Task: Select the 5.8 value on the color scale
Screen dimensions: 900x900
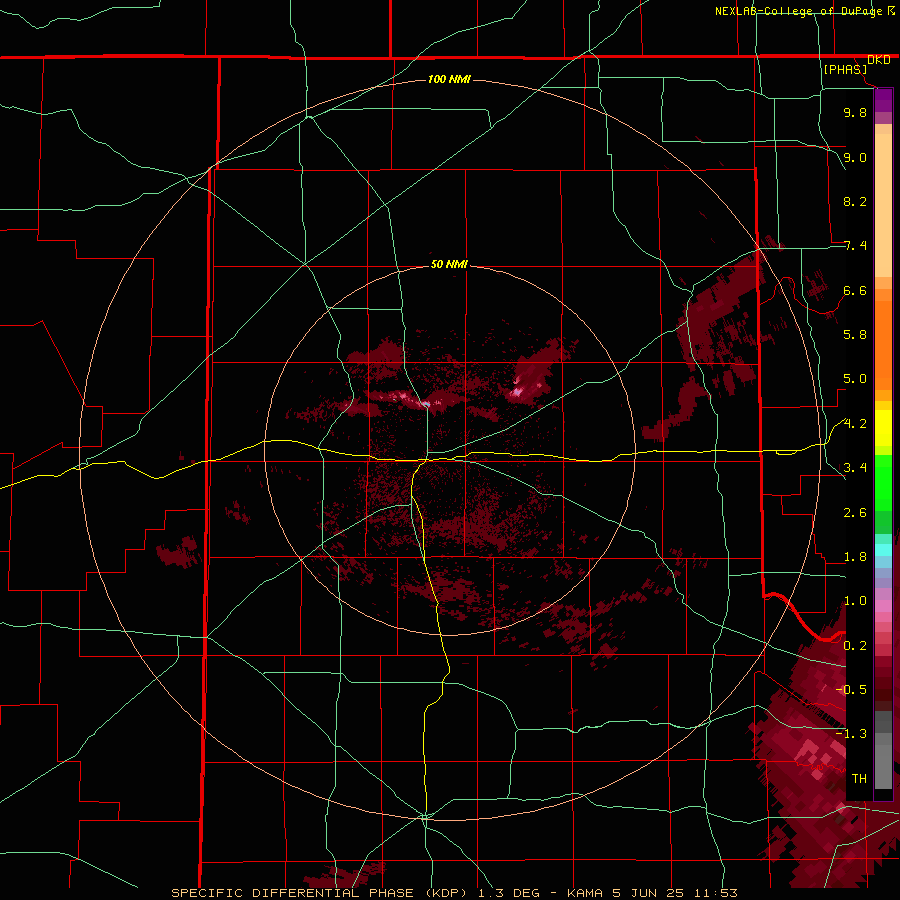Action: [855, 335]
